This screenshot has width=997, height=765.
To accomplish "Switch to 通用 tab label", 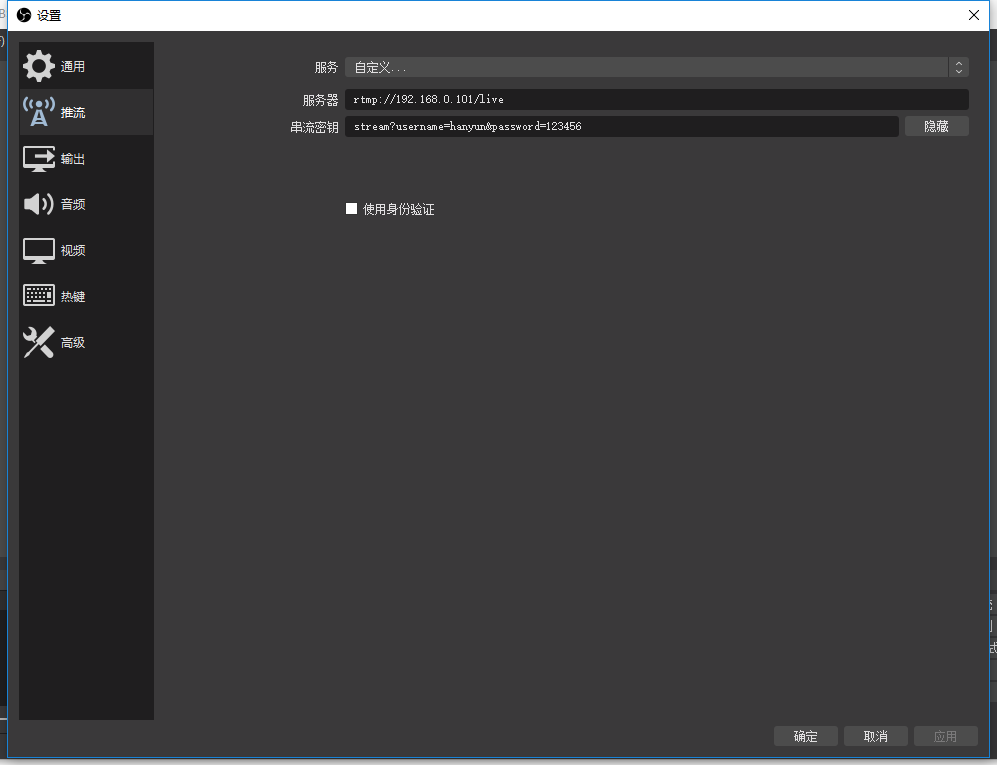I will point(72,67).
